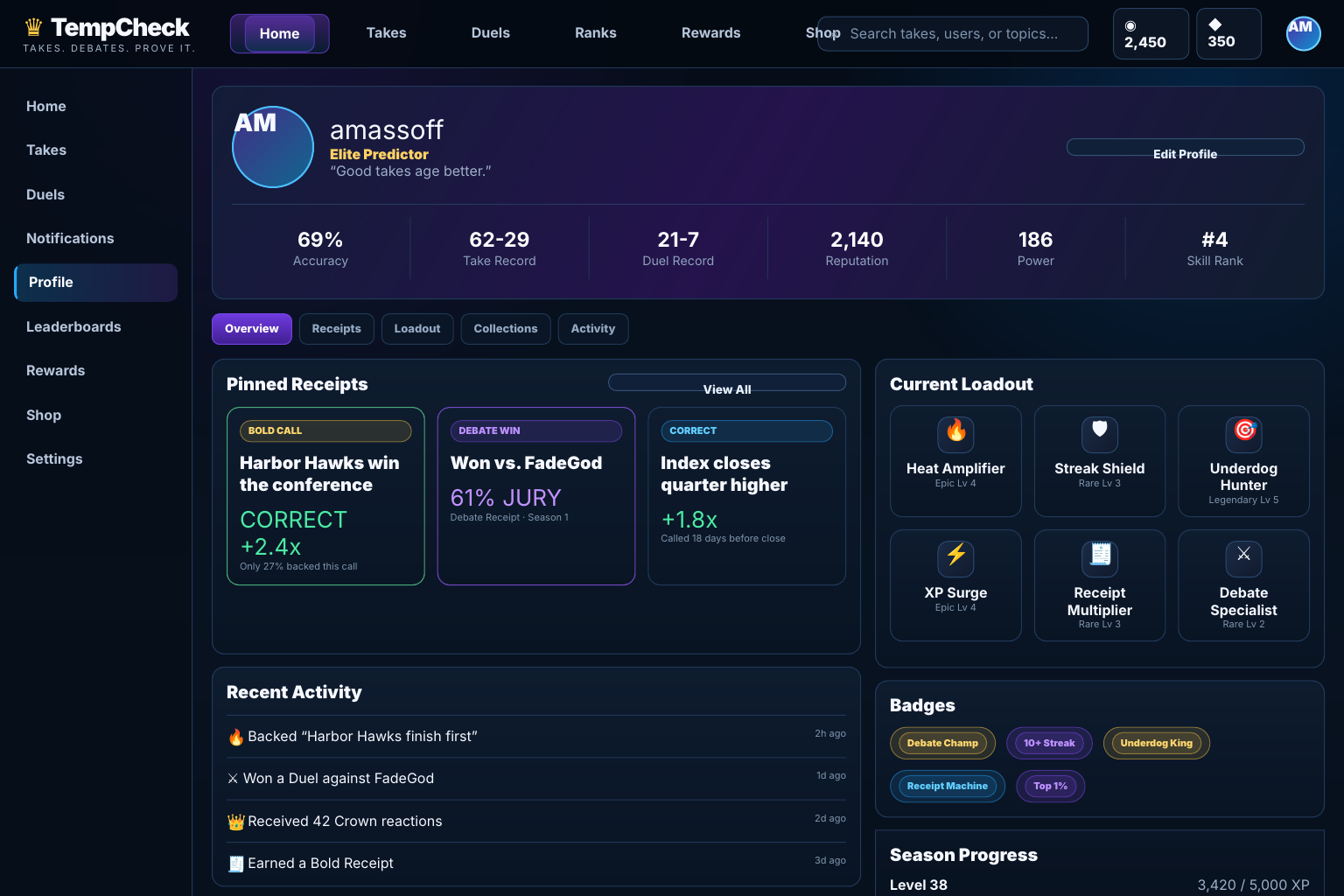Open Rewards in the top navigation
1344x896 pixels.
pyautogui.click(x=711, y=33)
